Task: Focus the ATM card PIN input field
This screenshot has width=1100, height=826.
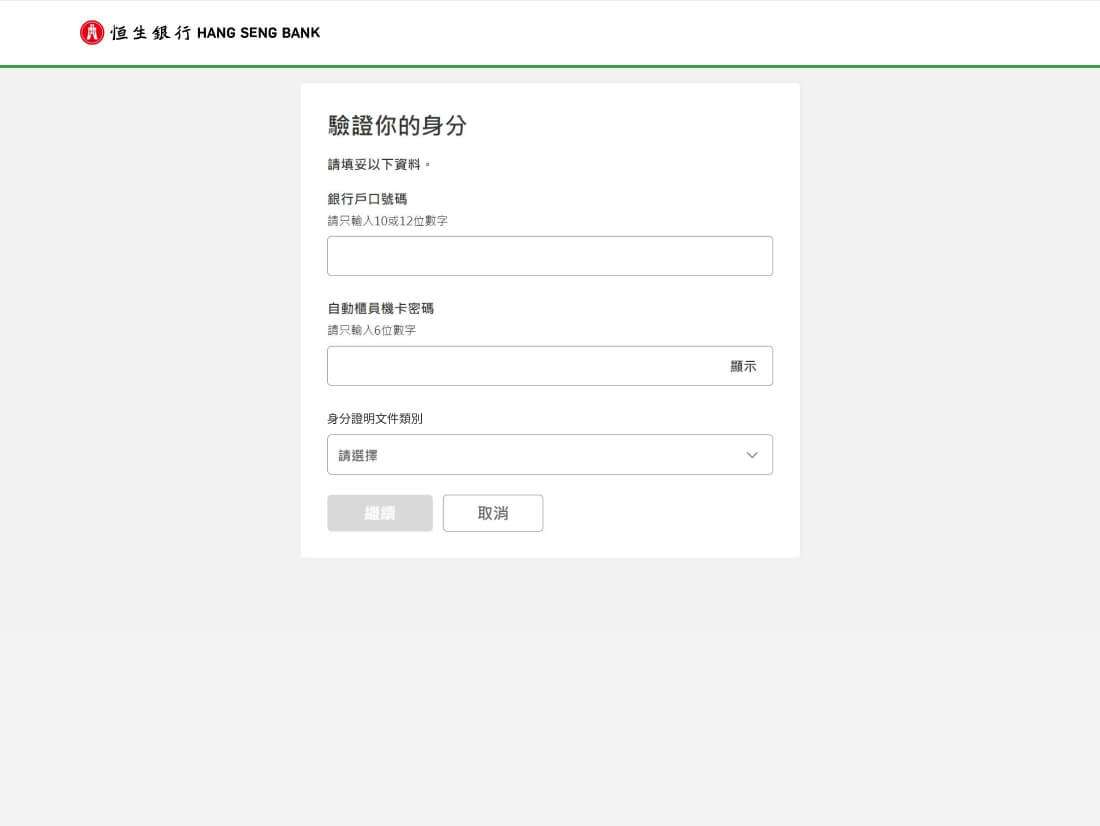Action: [520, 366]
